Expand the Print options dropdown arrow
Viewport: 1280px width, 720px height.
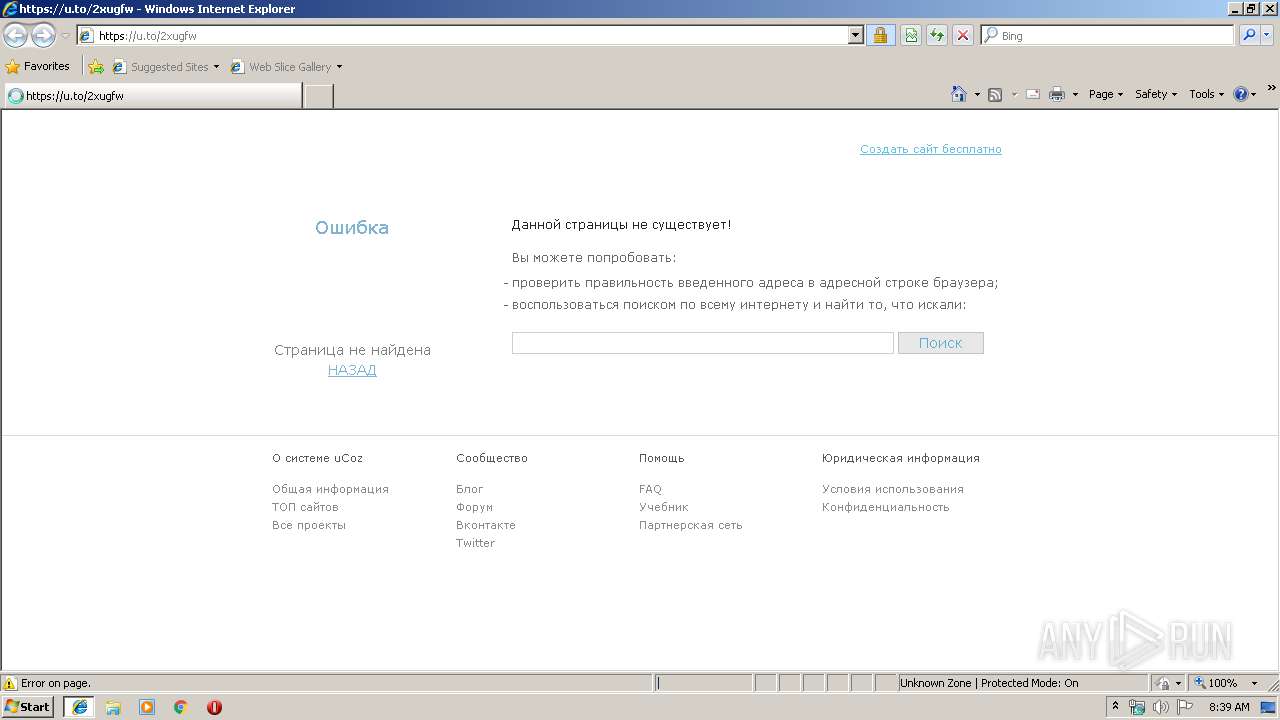(x=1075, y=94)
